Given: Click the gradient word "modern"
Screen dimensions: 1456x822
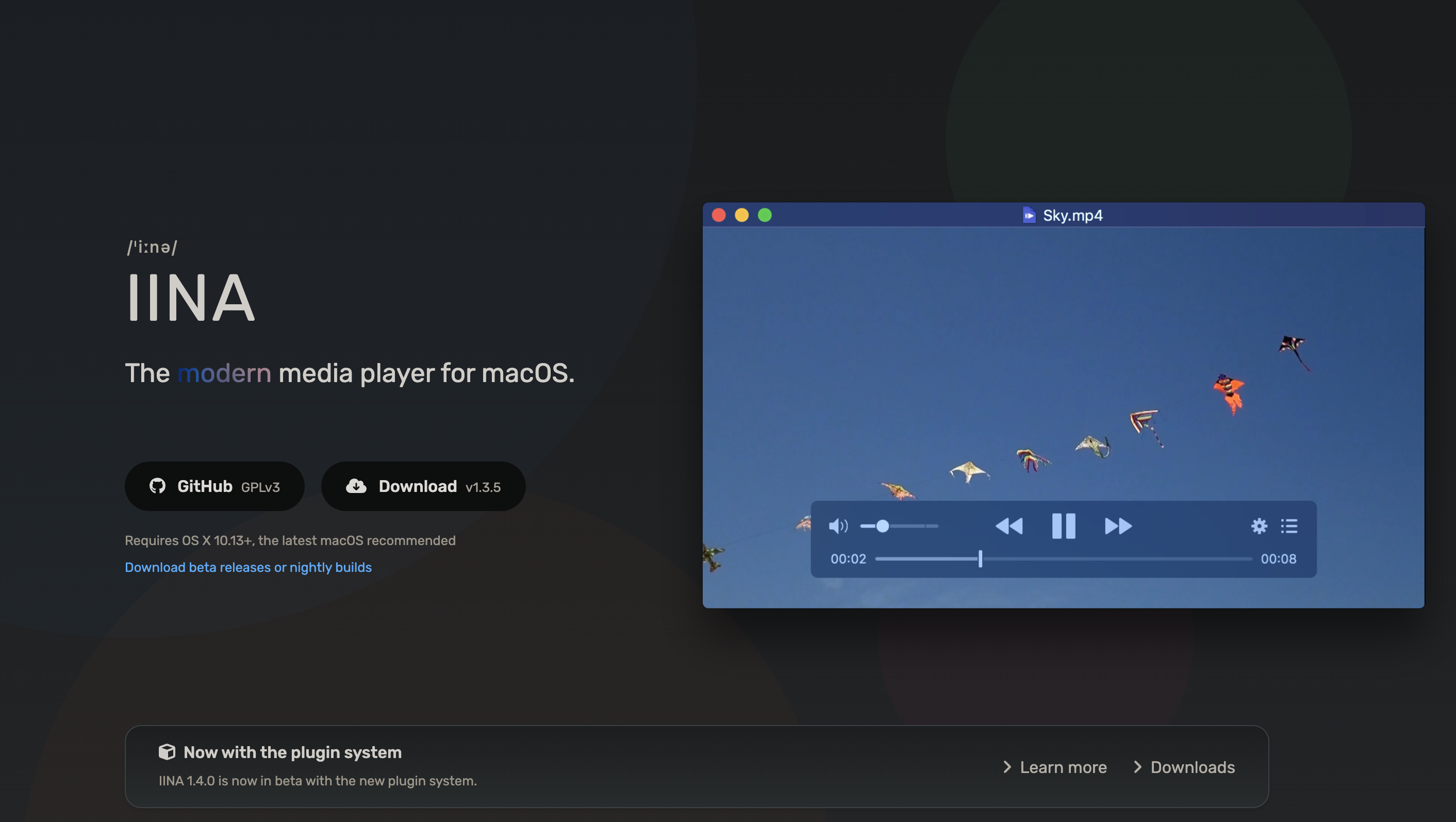Looking at the screenshot, I should click(x=224, y=373).
